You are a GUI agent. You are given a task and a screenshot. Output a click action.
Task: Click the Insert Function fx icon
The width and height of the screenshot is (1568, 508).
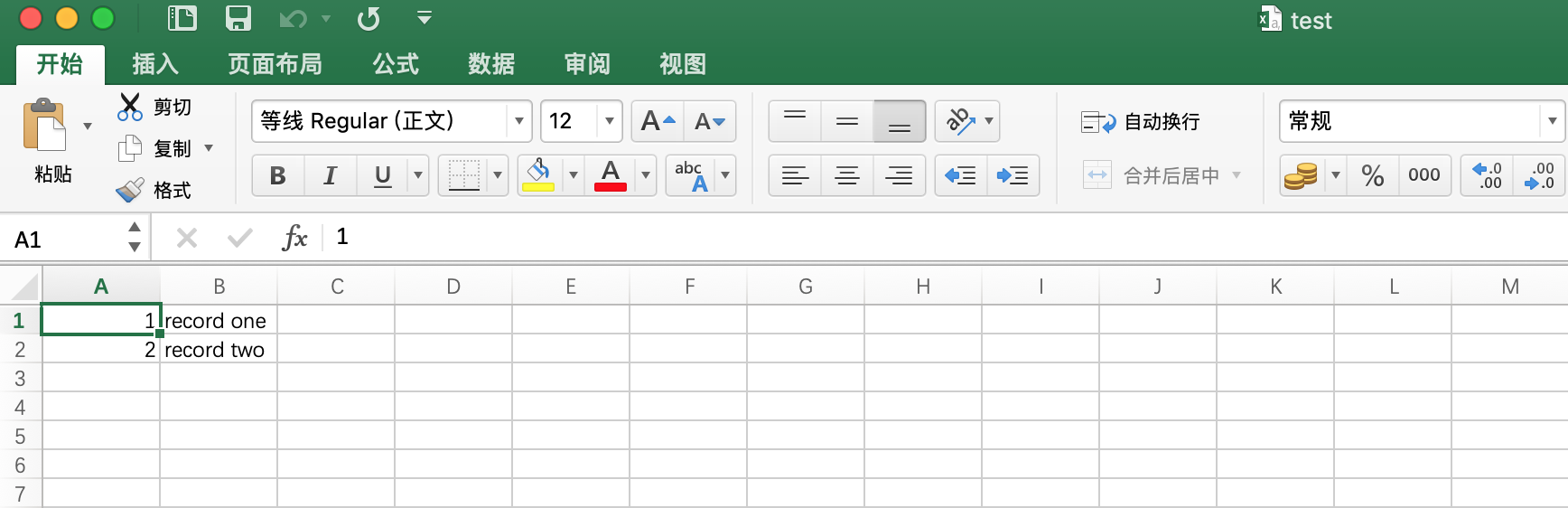295,238
